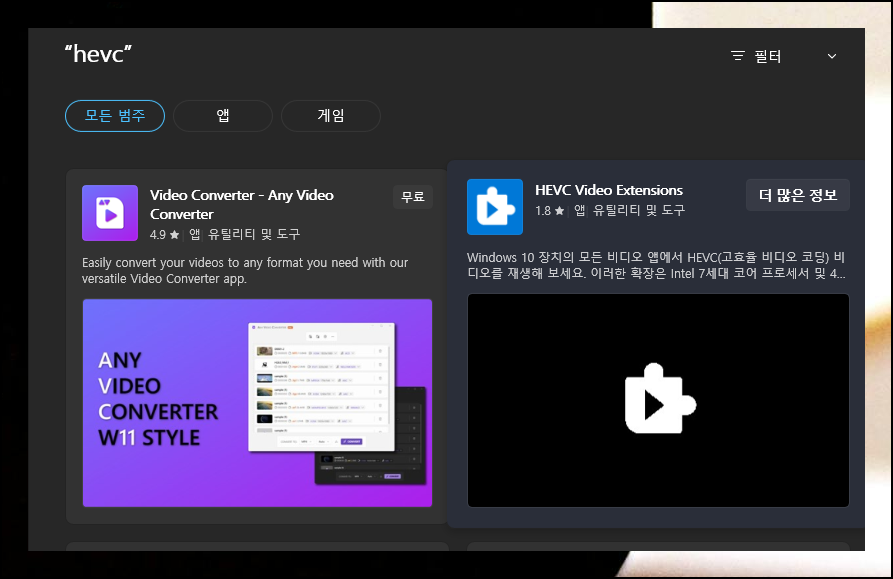Switch to the 게임 category tab

[x=331, y=116]
